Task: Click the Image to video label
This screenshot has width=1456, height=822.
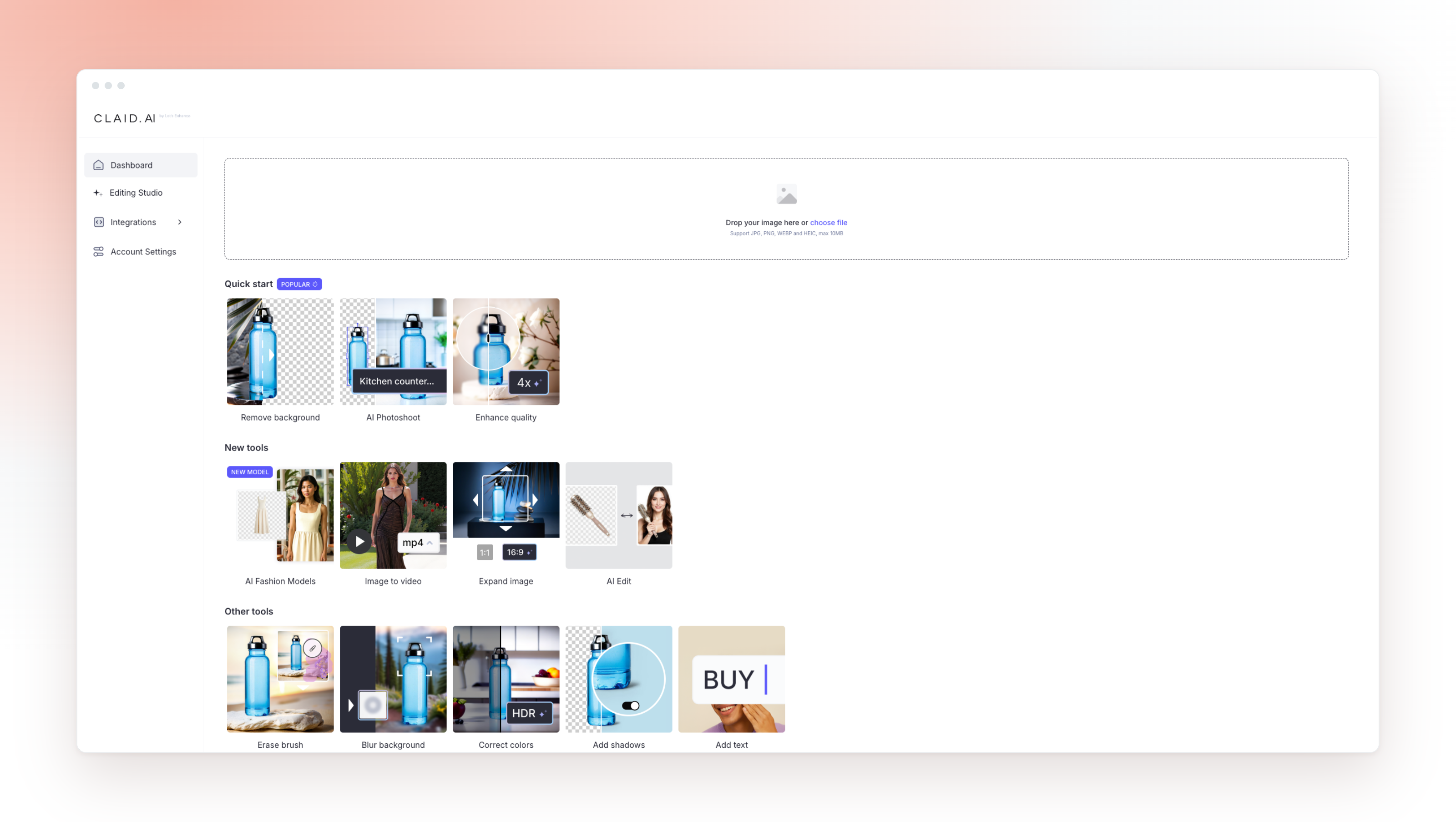Action: tap(393, 581)
